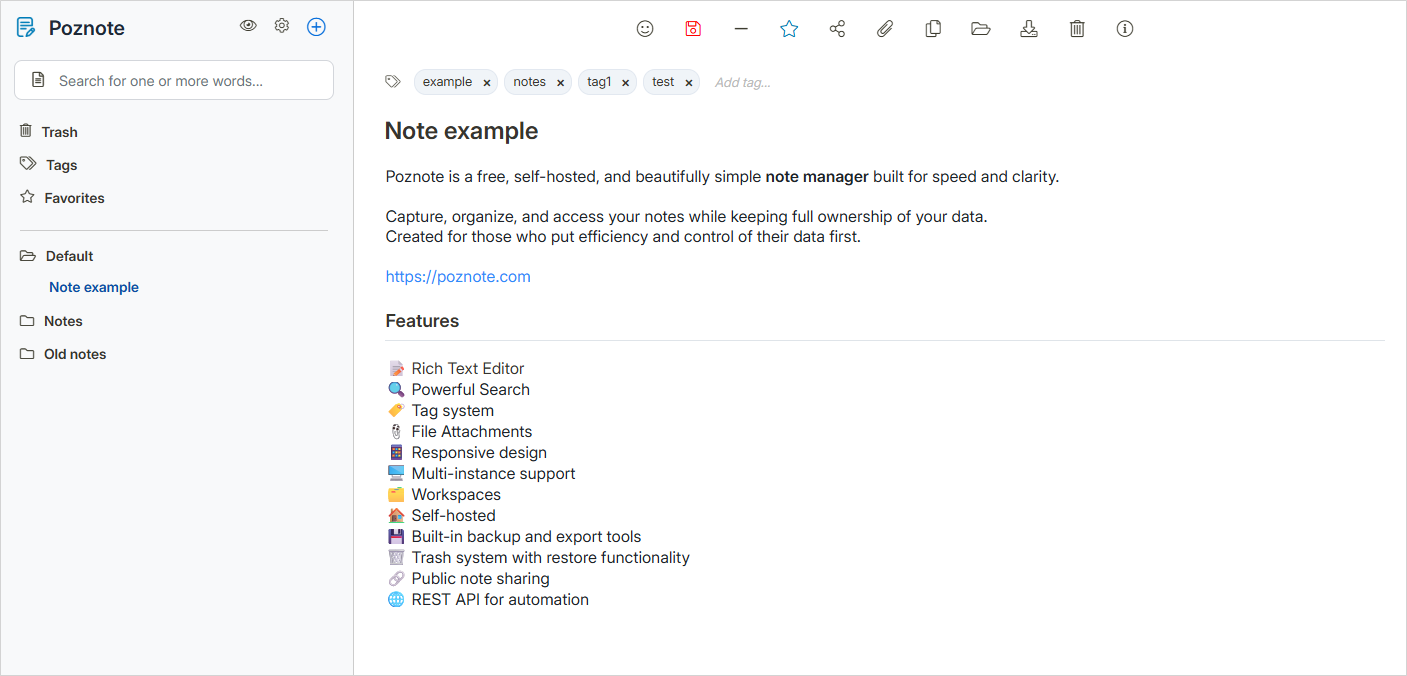The image size is (1407, 676).
Task: Share the Note example publicly
Action: tap(837, 28)
